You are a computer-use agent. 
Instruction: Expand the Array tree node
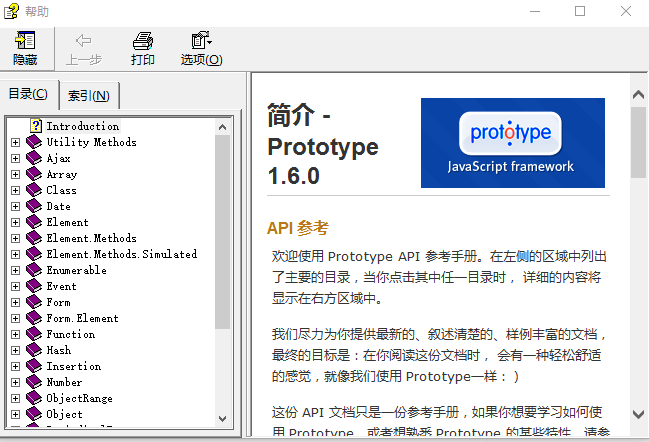(15, 174)
